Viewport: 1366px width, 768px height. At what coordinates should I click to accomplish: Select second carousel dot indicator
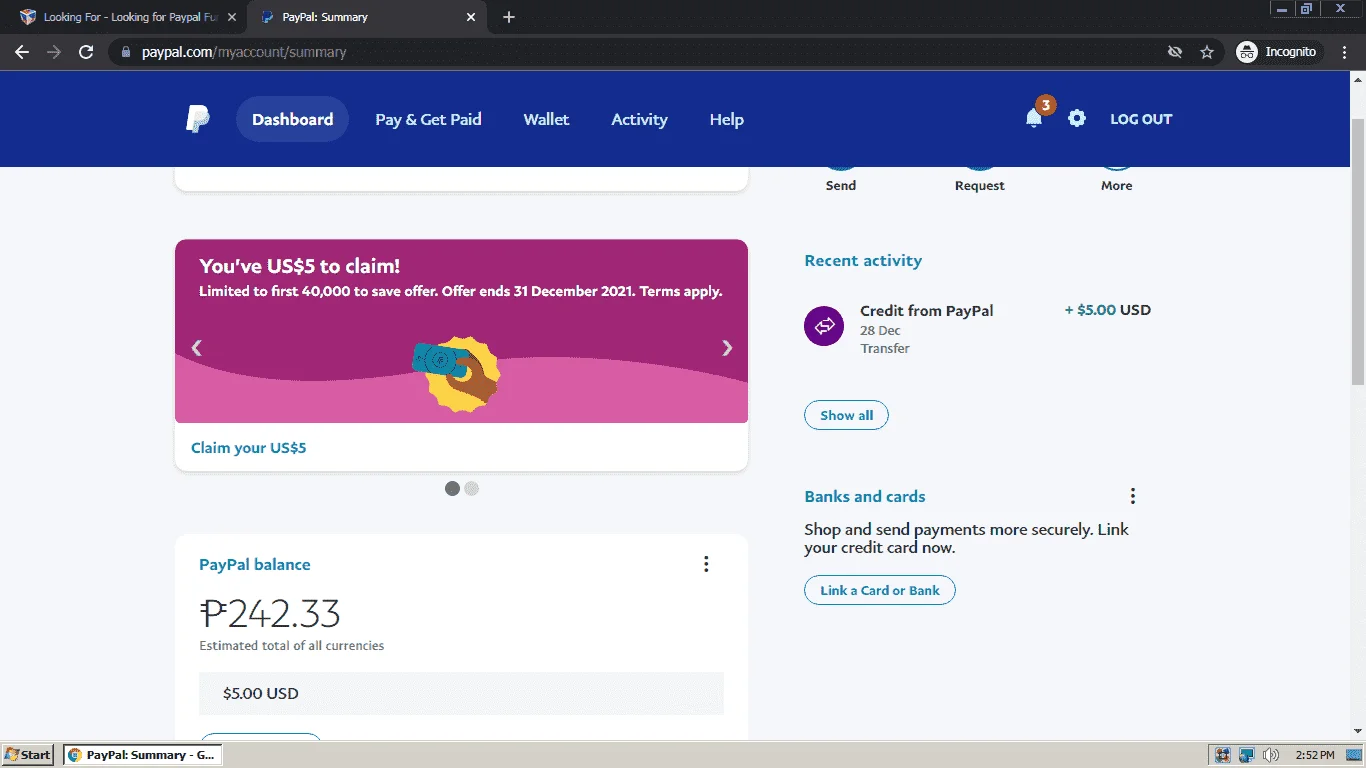point(472,489)
